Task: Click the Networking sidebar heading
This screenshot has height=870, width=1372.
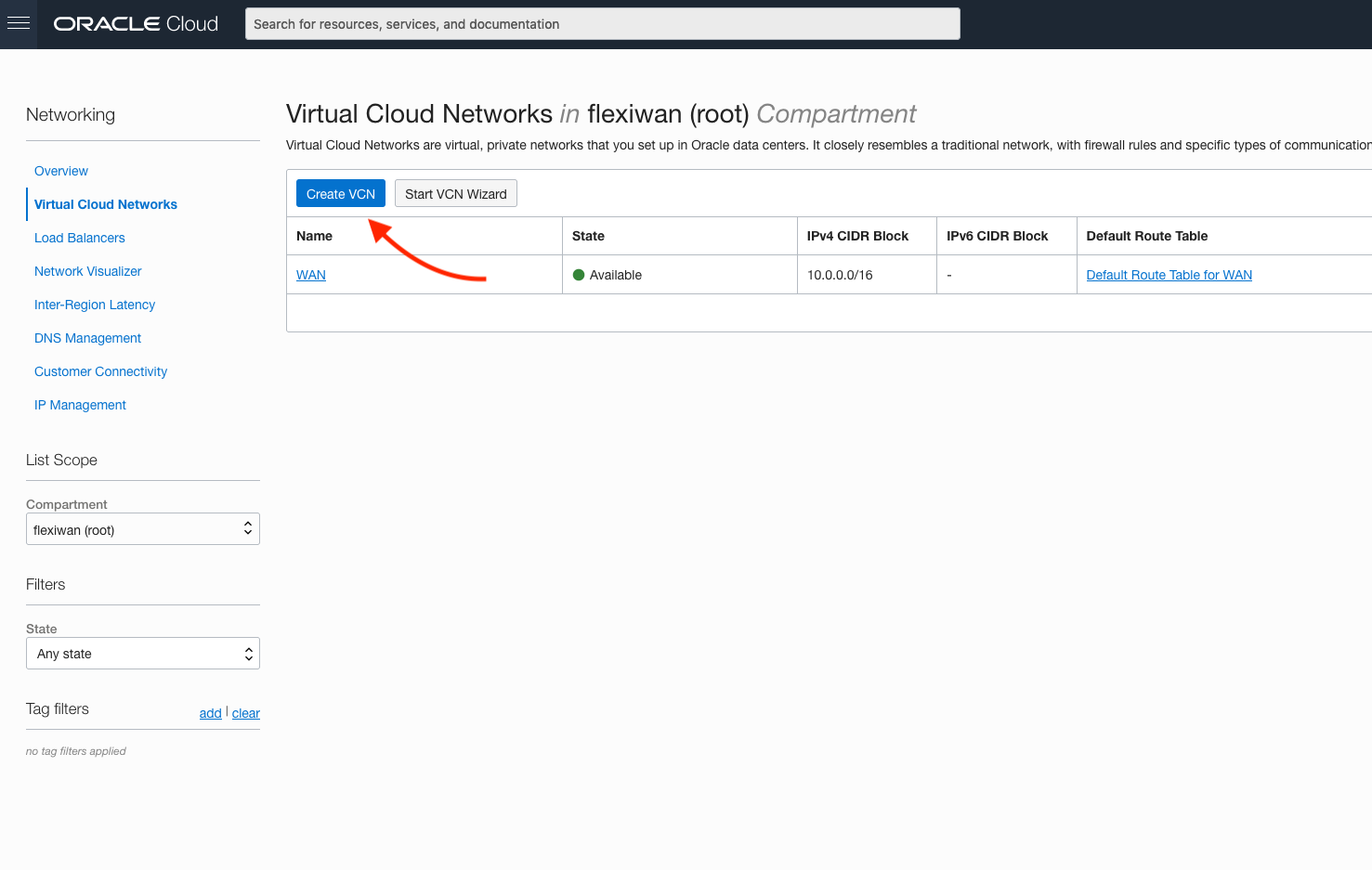Action: (71, 115)
